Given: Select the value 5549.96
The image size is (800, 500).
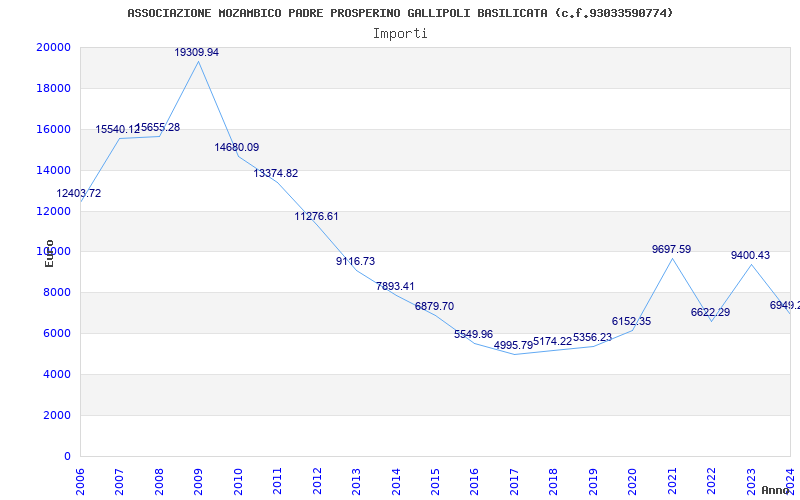Looking at the screenshot, I should (x=473, y=334).
